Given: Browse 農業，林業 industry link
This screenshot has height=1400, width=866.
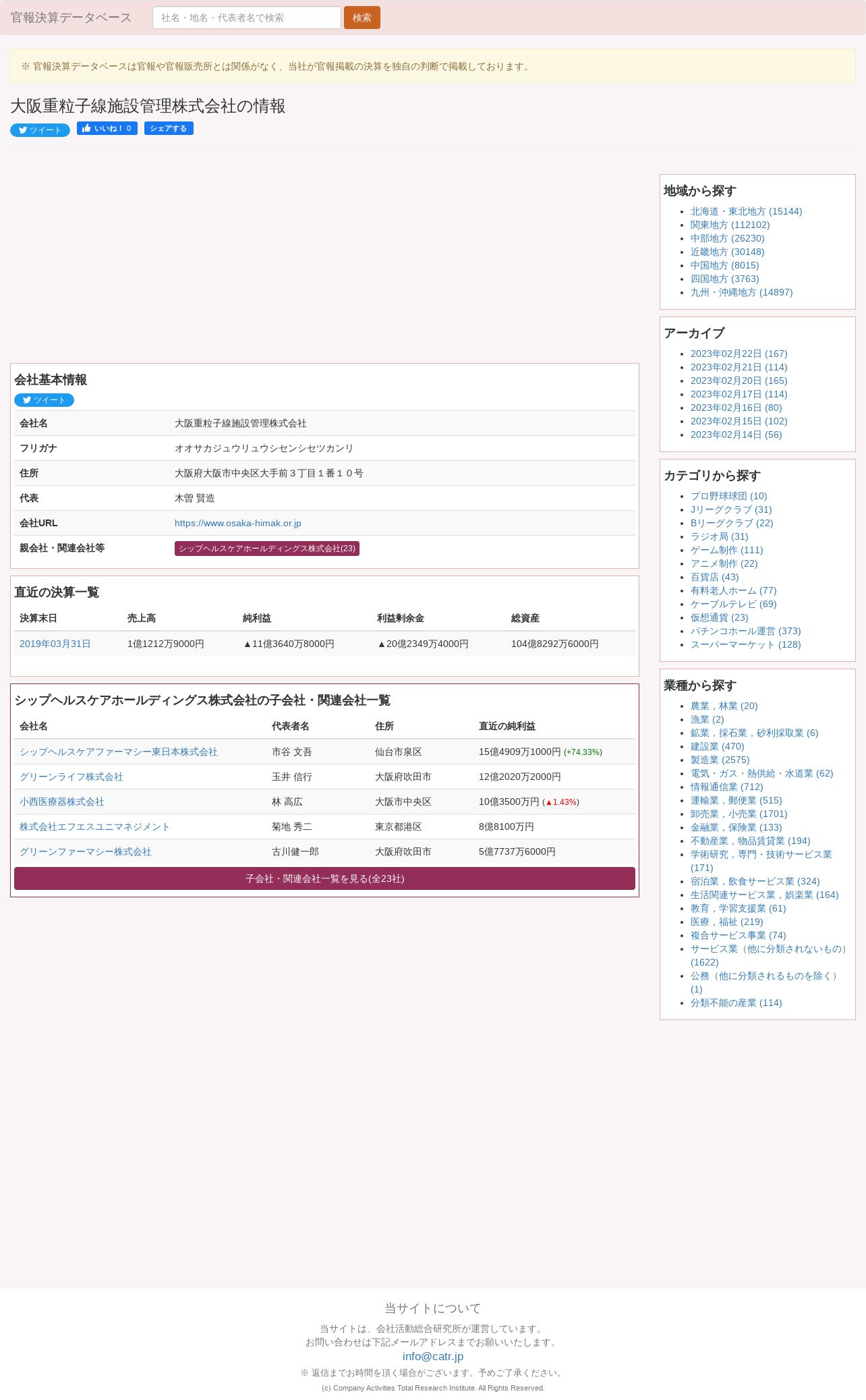Looking at the screenshot, I should 724,706.
